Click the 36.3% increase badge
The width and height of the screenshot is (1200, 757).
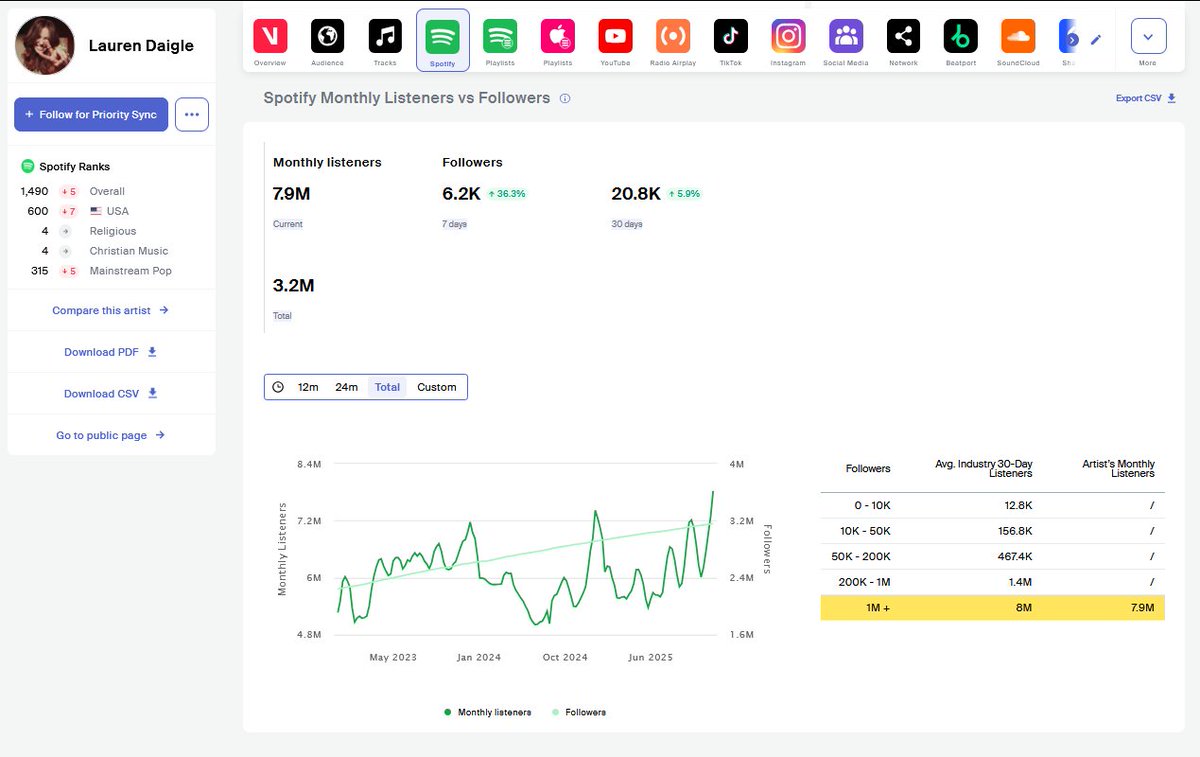508,194
